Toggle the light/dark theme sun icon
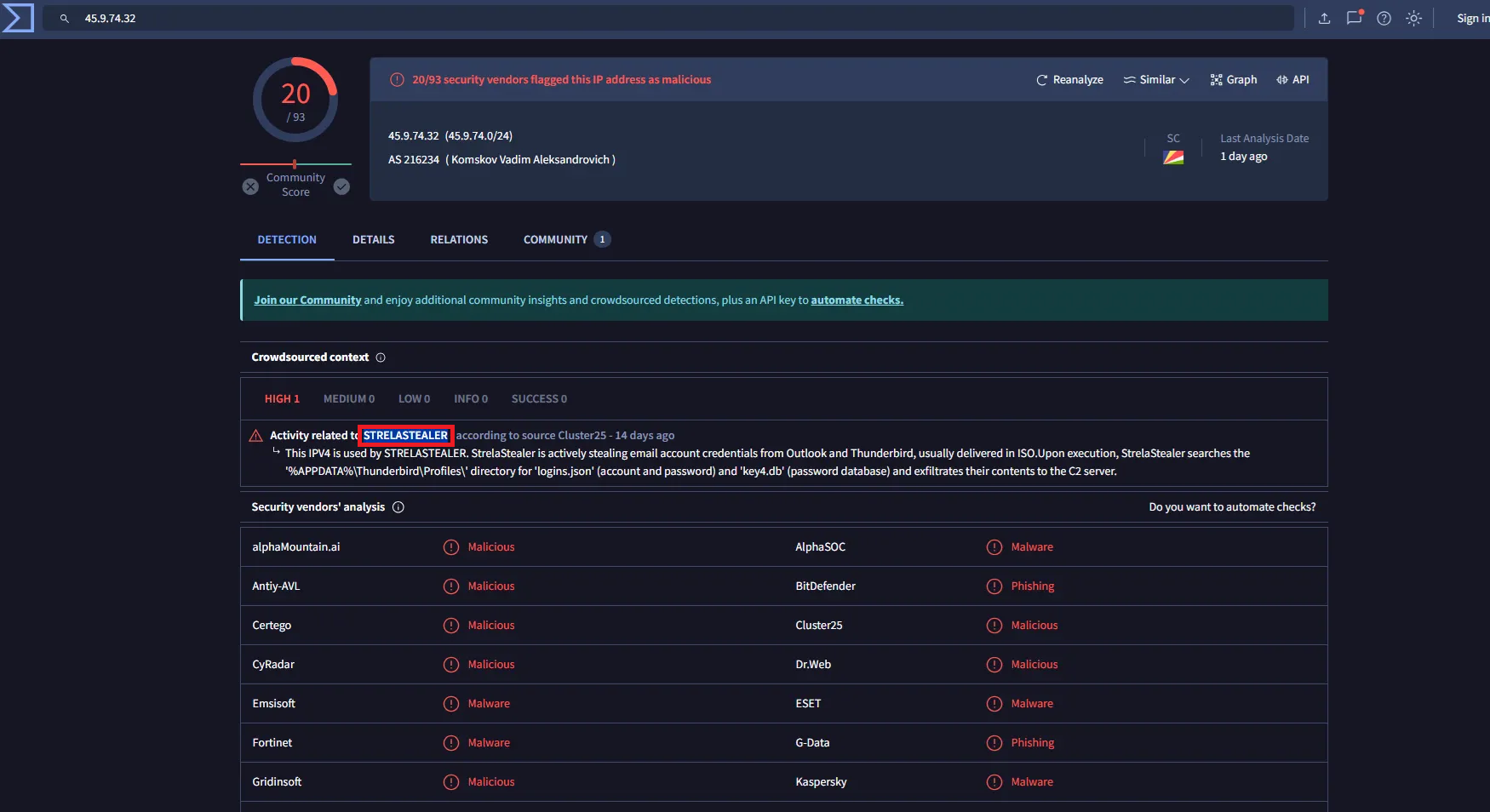 [1413, 18]
